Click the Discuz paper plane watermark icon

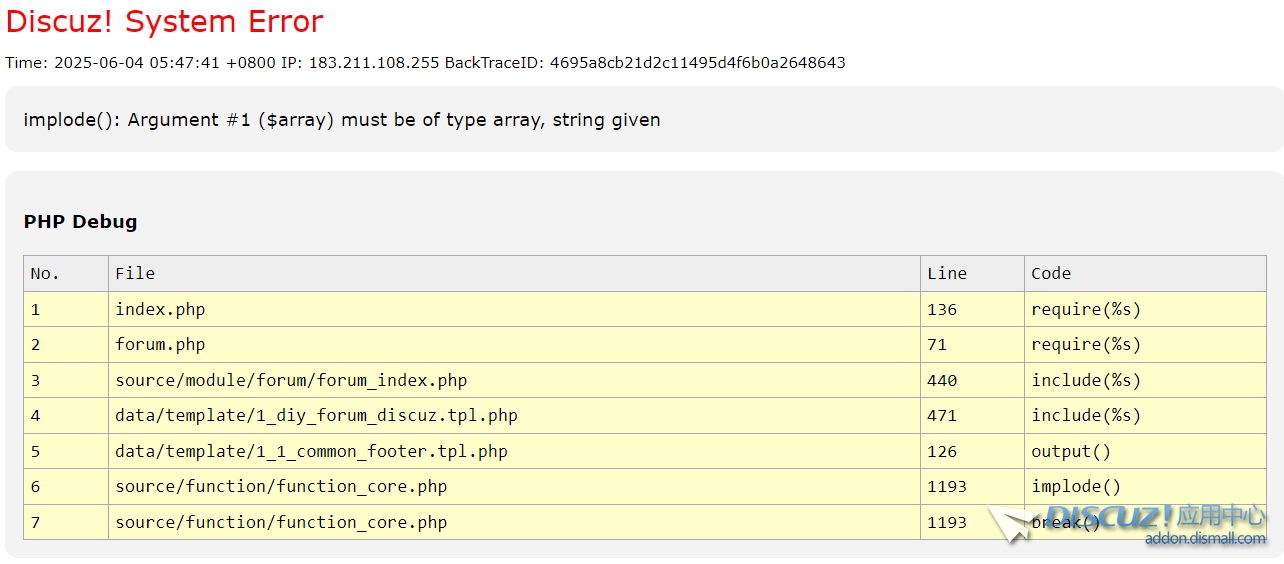click(1012, 524)
